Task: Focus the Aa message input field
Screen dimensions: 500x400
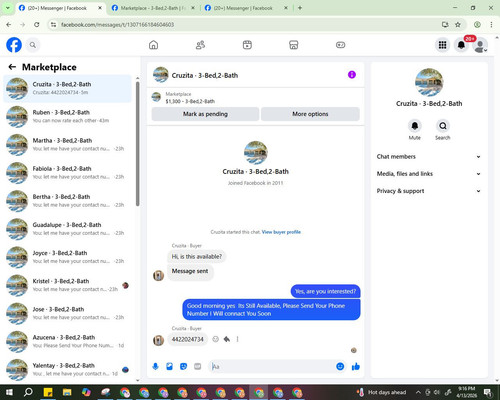Action: (272, 367)
